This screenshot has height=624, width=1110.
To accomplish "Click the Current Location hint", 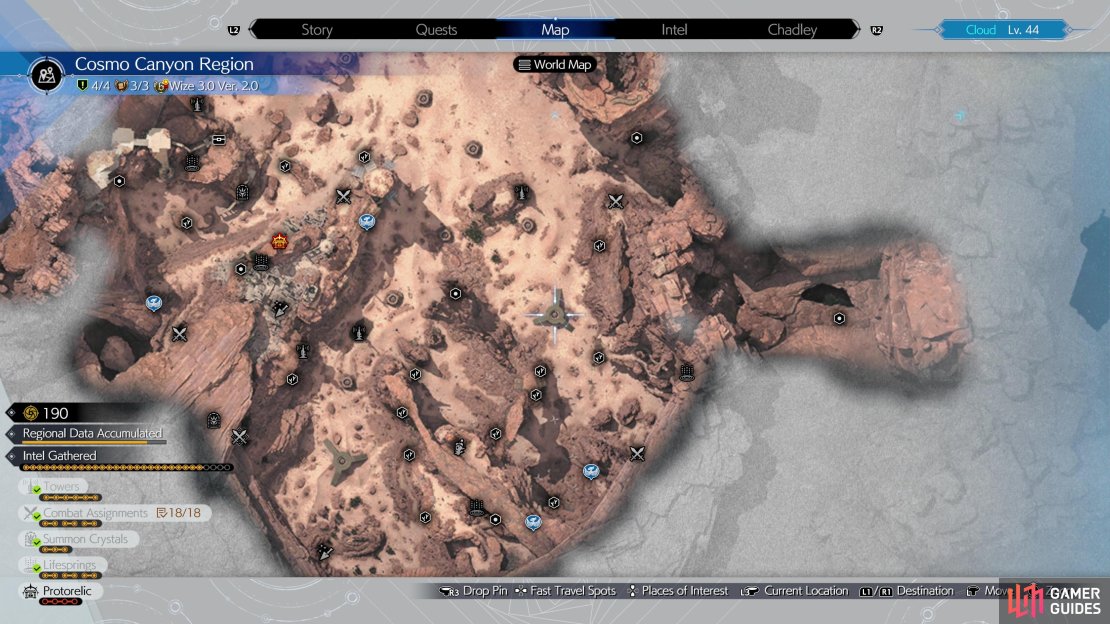I will tap(795, 591).
